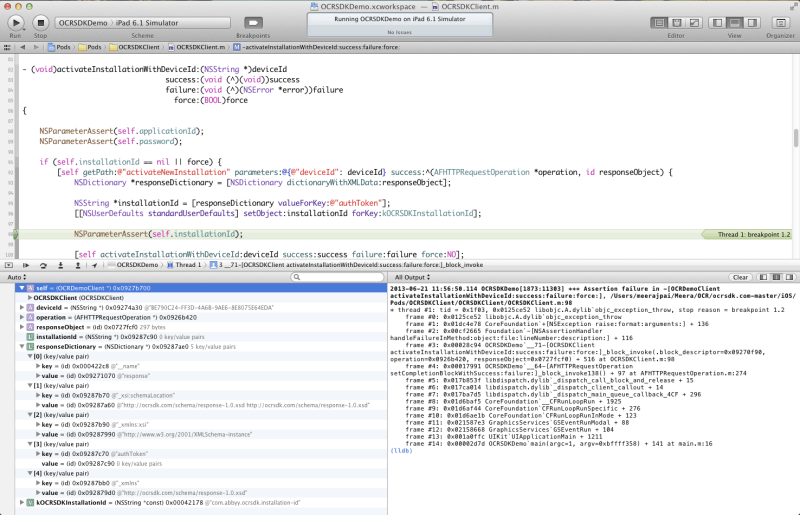The width and height of the screenshot is (800, 515).
Task: Click OCRSDKClient folder in jump bar
Action: (x=135, y=47)
